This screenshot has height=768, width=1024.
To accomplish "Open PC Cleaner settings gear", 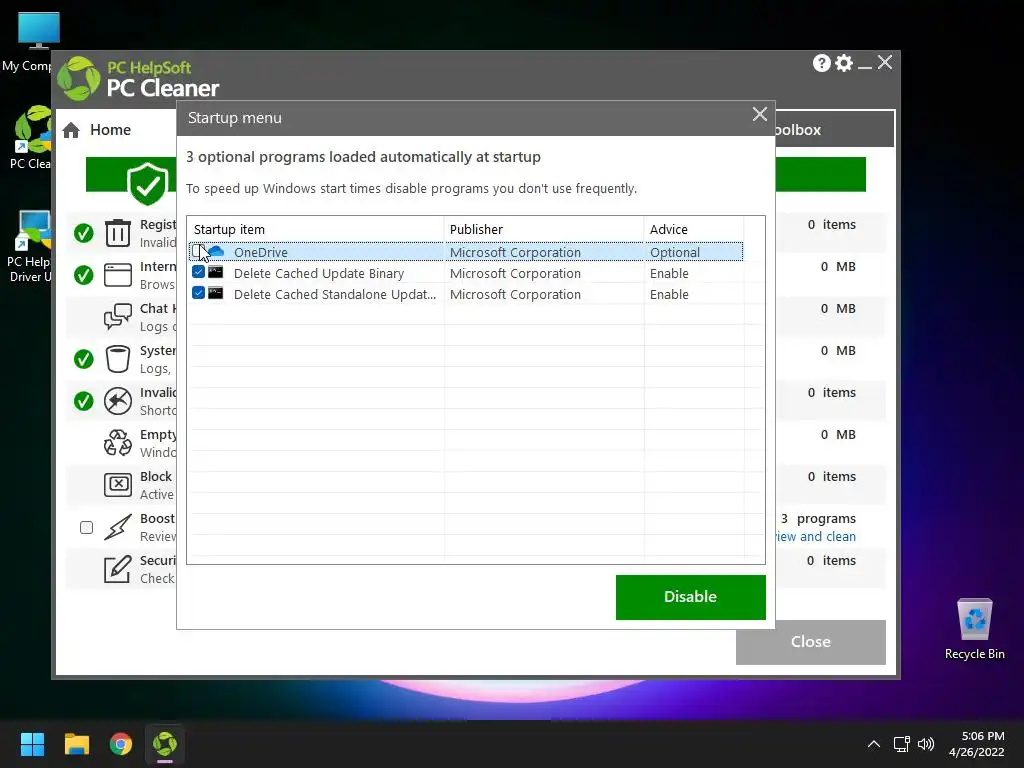I will point(844,63).
